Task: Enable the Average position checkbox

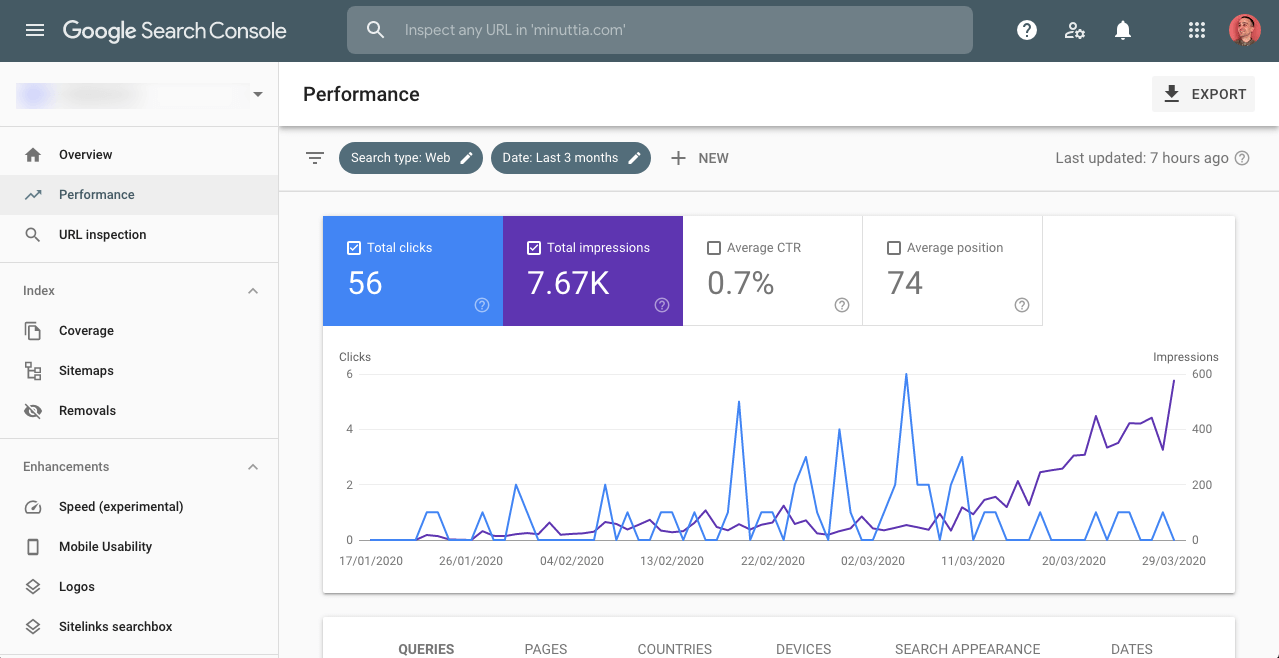Action: pos(893,248)
